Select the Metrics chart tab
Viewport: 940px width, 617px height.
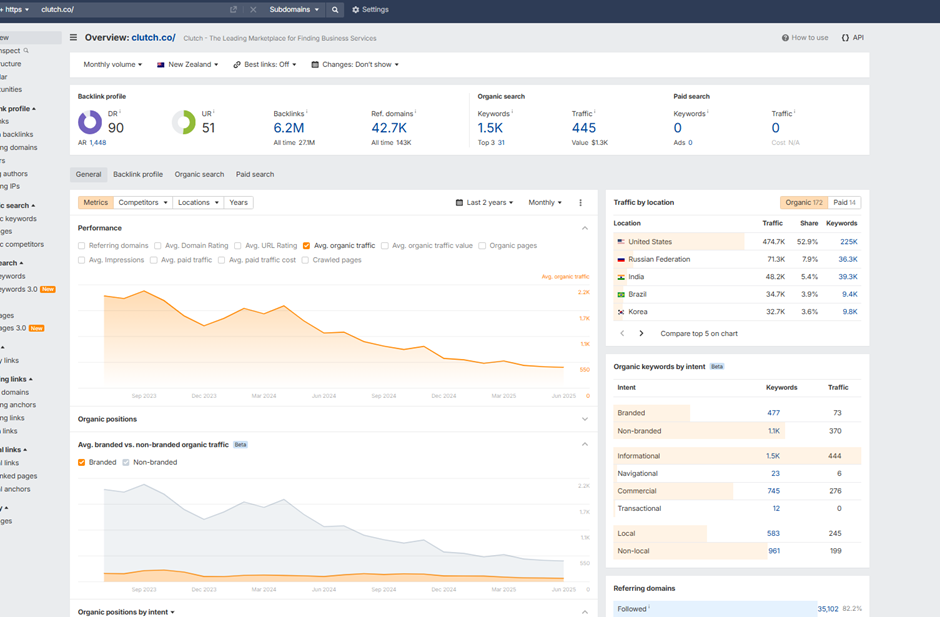(96, 203)
